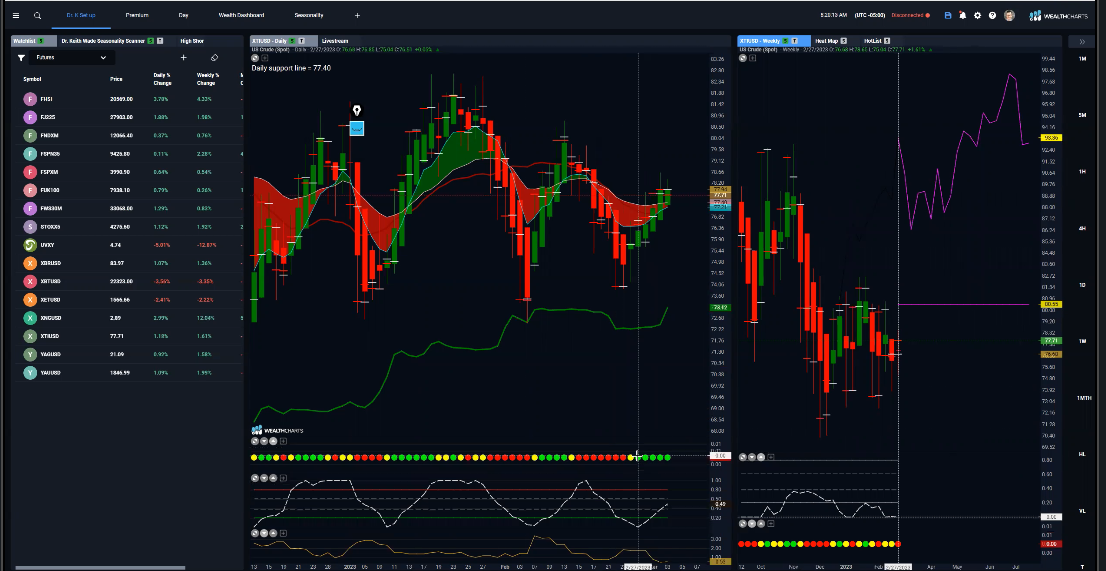1106x571 pixels.
Task: Toggle the S badge on the Heat Map tab
Action: [x=844, y=41]
